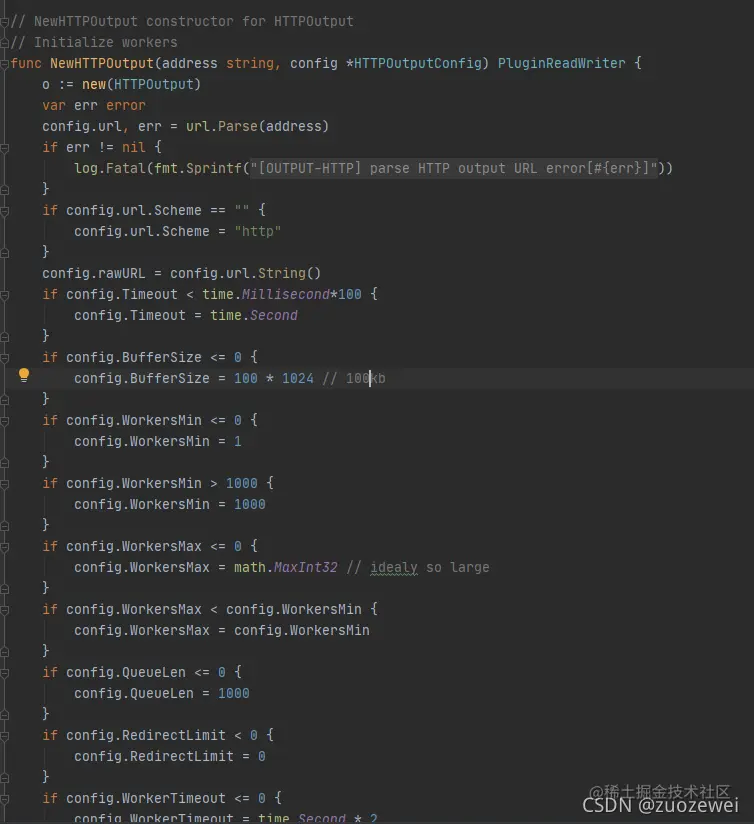Collapse the 'if config.WorkerTimeout' block
This screenshot has width=754, height=824.
[5, 800]
